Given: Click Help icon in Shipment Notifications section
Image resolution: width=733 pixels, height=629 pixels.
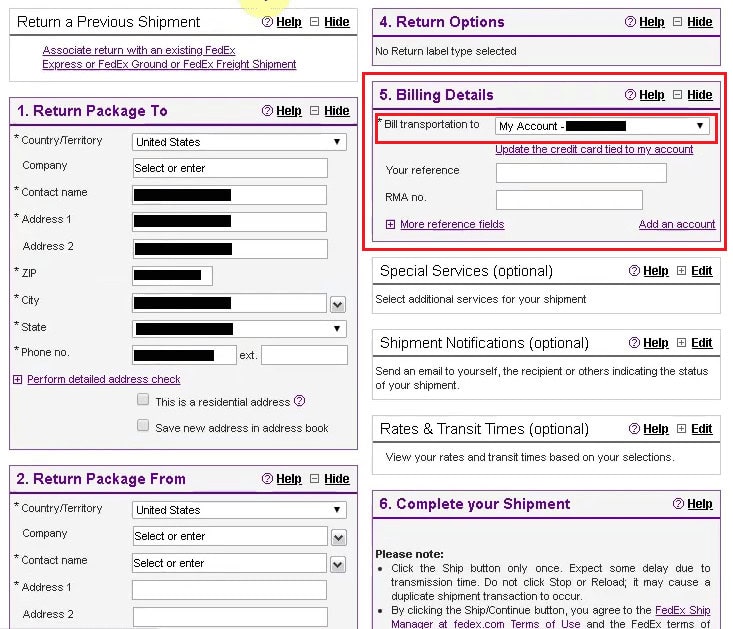Looking at the screenshot, I should point(634,343).
